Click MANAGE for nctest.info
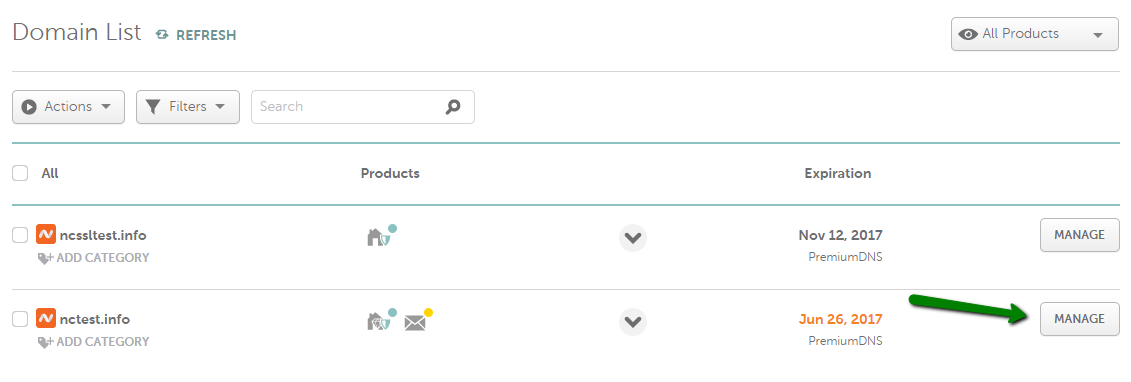This screenshot has width=1131, height=382. [1079, 319]
